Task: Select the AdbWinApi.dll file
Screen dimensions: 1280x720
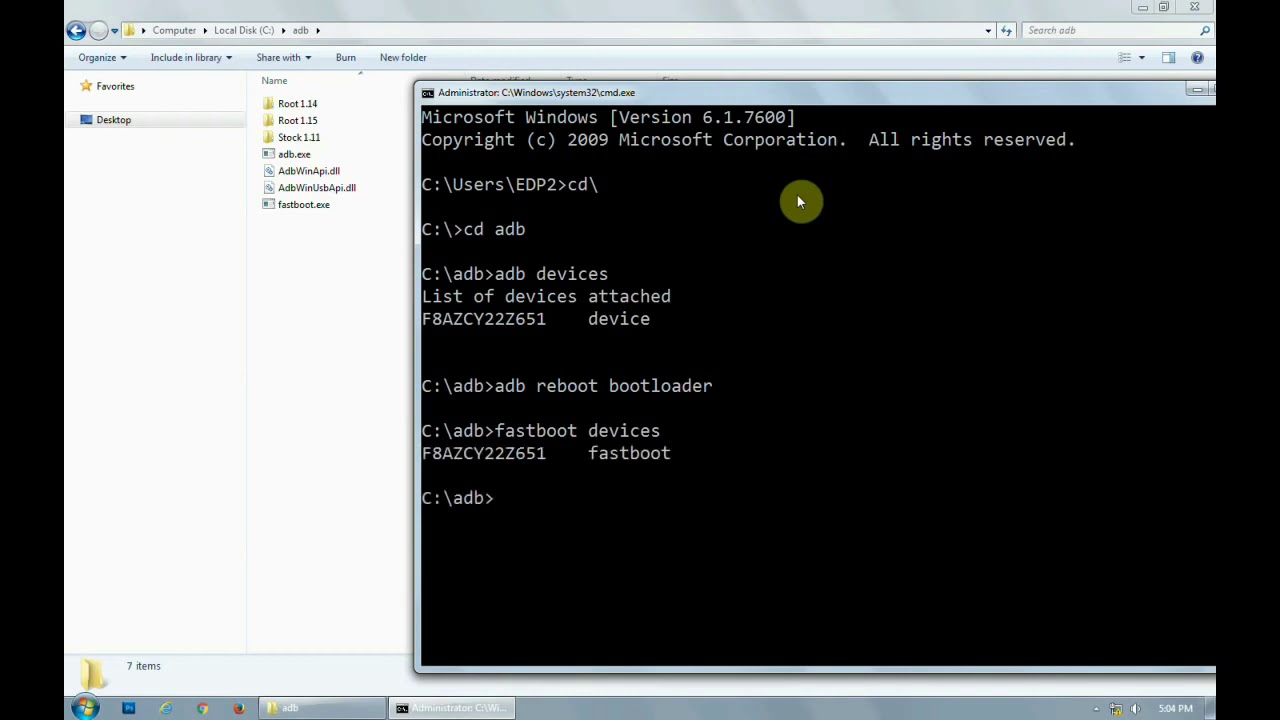Action: pyautogui.click(x=308, y=171)
